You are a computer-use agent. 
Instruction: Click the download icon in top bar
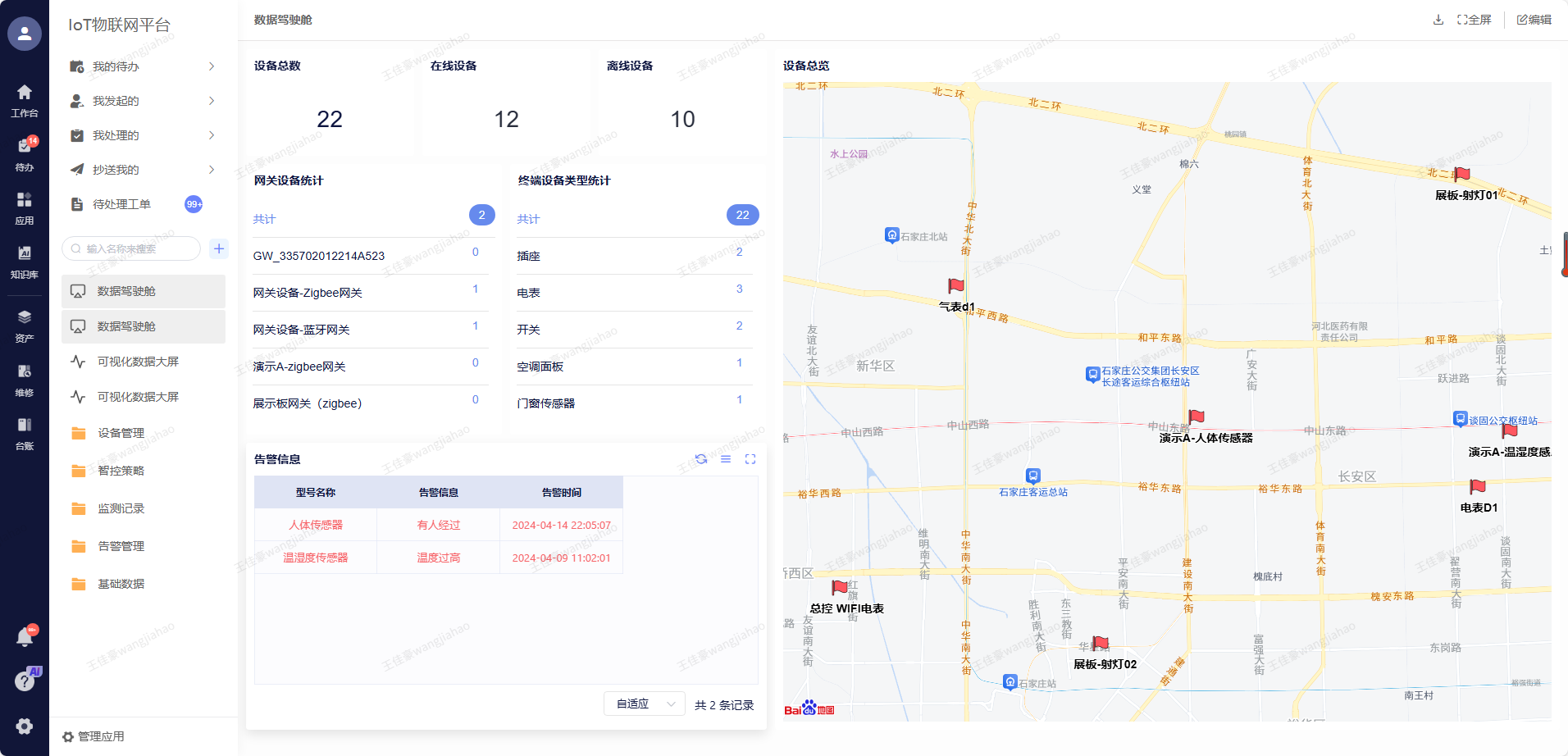tap(1438, 20)
